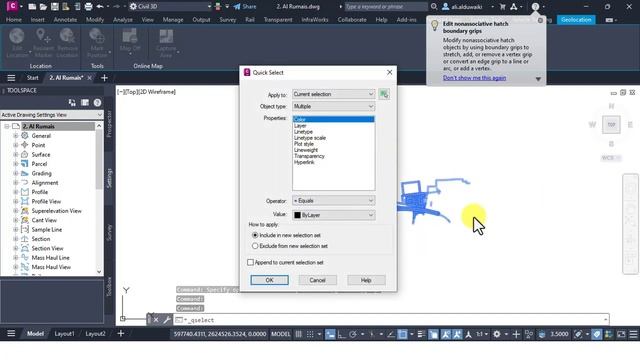Select Hyperlink in the Properties list

point(304,162)
